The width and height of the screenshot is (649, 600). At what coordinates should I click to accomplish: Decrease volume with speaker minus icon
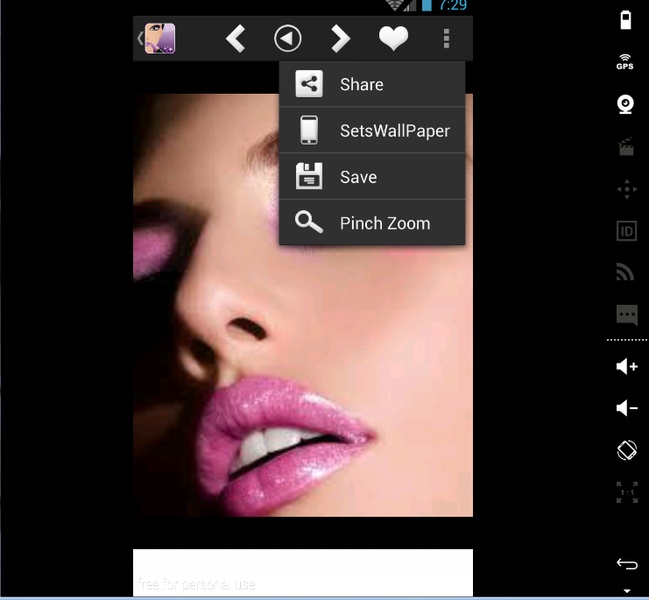click(x=627, y=408)
